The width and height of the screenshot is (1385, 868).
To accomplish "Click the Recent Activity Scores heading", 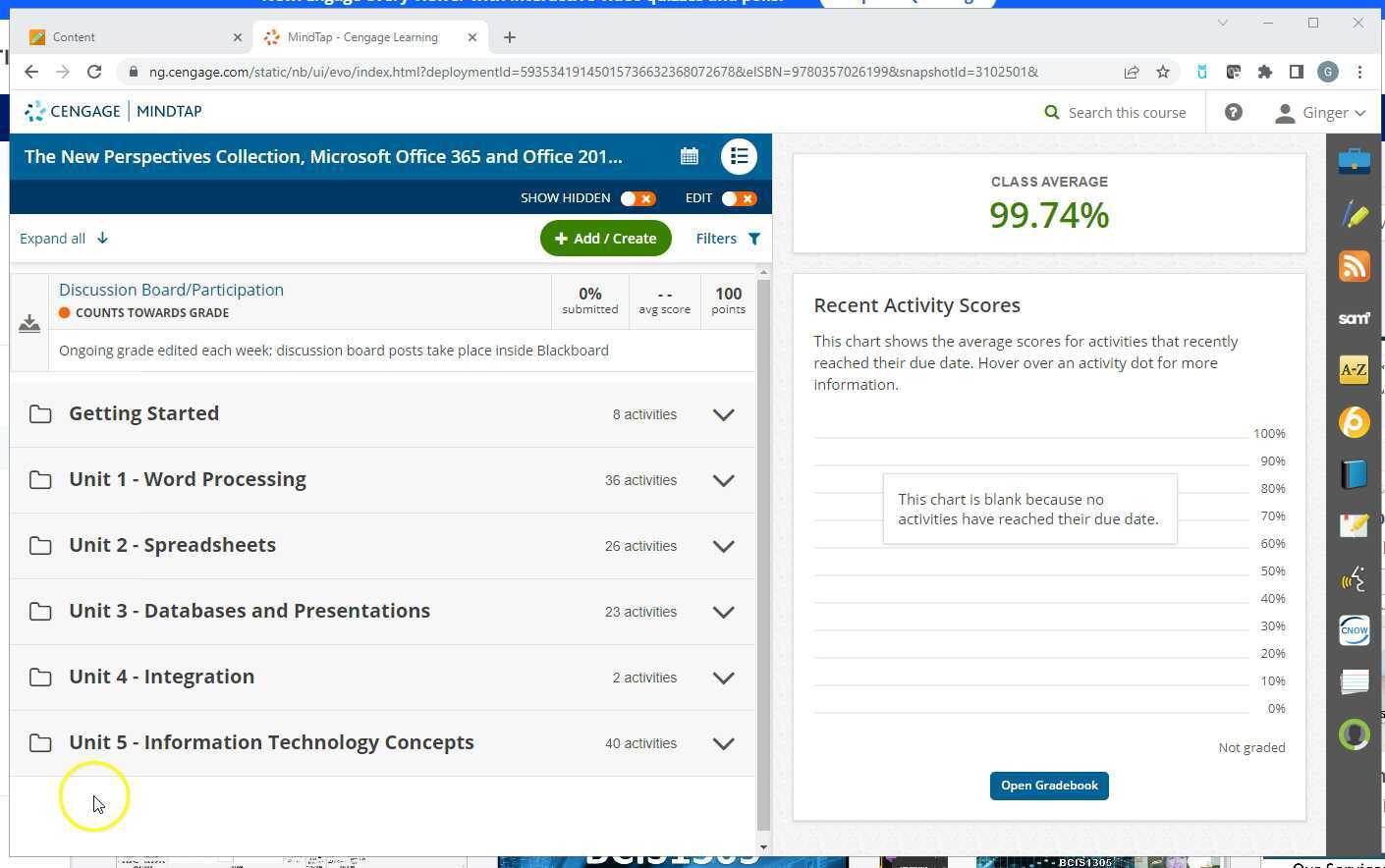I will (x=916, y=305).
